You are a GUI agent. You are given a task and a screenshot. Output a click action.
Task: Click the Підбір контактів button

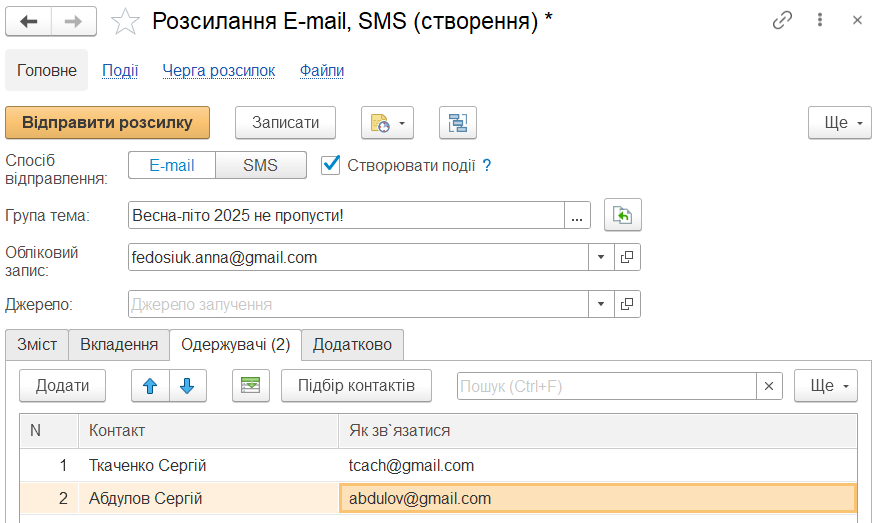357,386
